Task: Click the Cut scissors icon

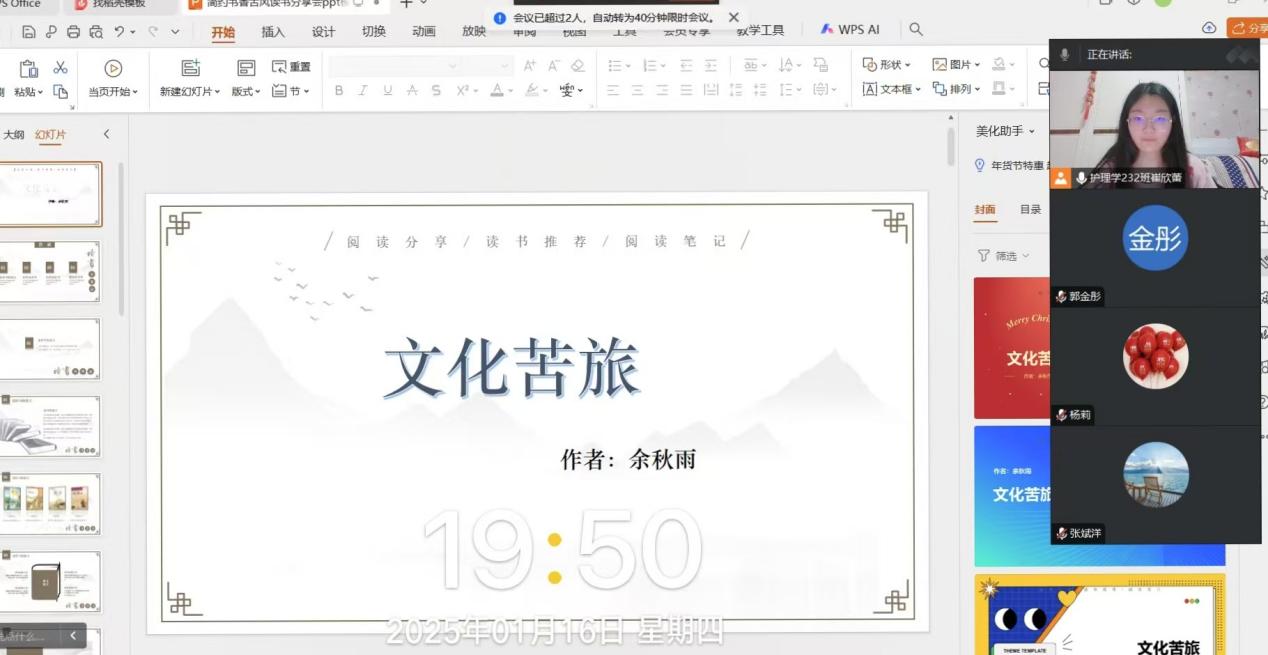Action: point(60,67)
